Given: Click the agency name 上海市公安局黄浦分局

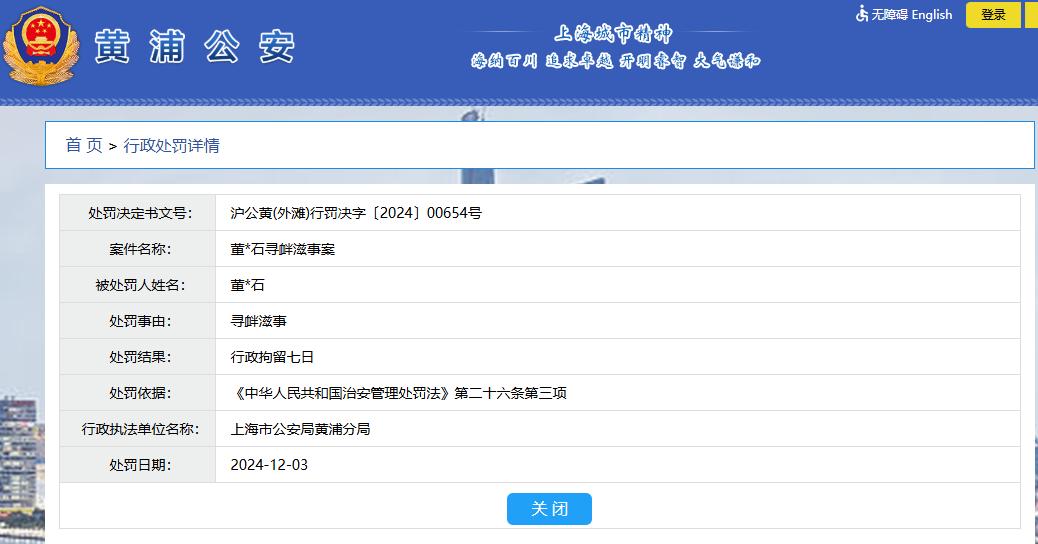Looking at the screenshot, I should tap(300, 429).
